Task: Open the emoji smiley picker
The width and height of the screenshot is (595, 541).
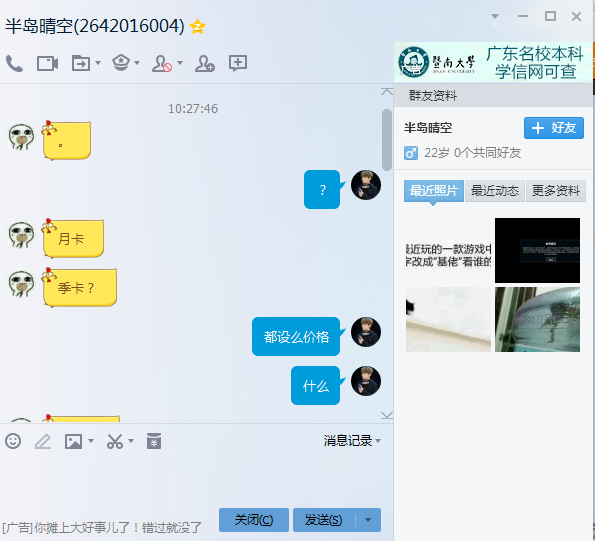Action: (13, 441)
